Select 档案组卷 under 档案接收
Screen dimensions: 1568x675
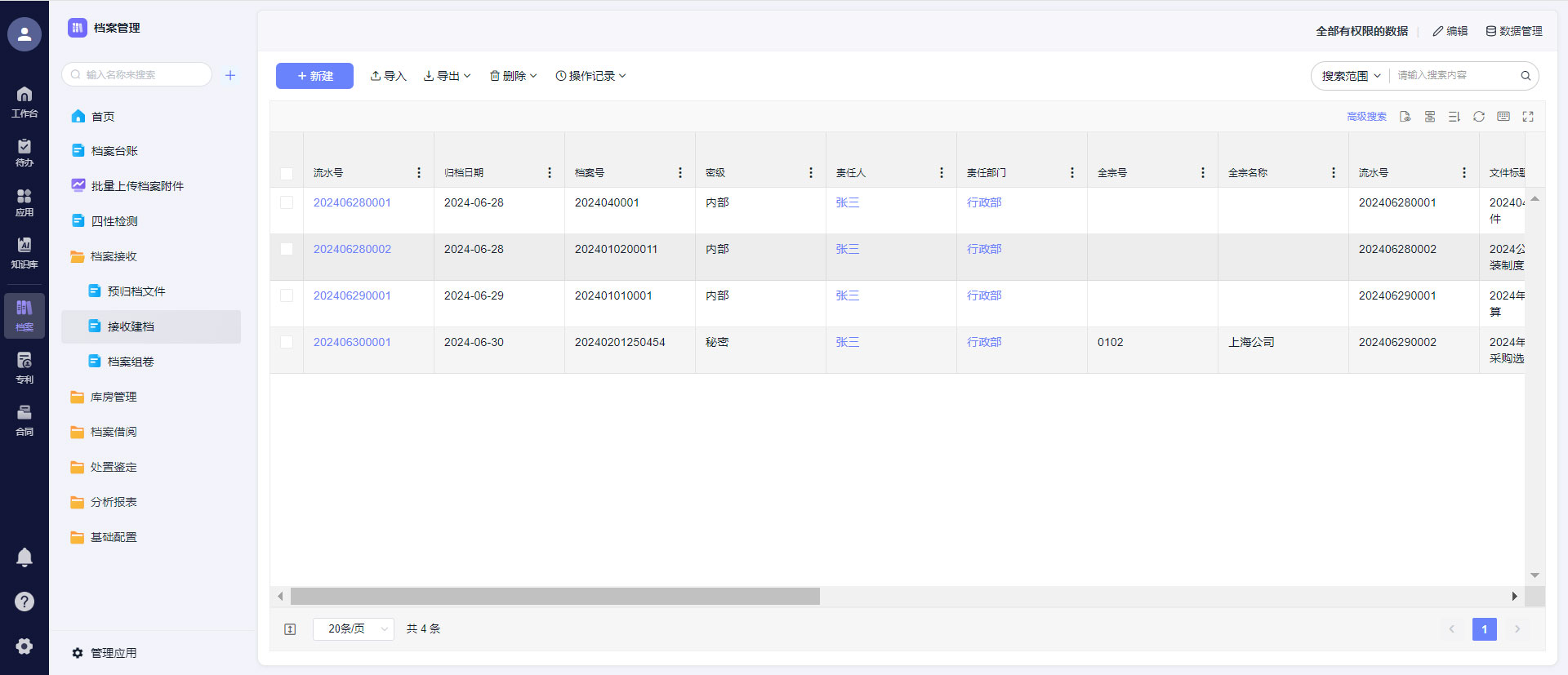point(131,362)
